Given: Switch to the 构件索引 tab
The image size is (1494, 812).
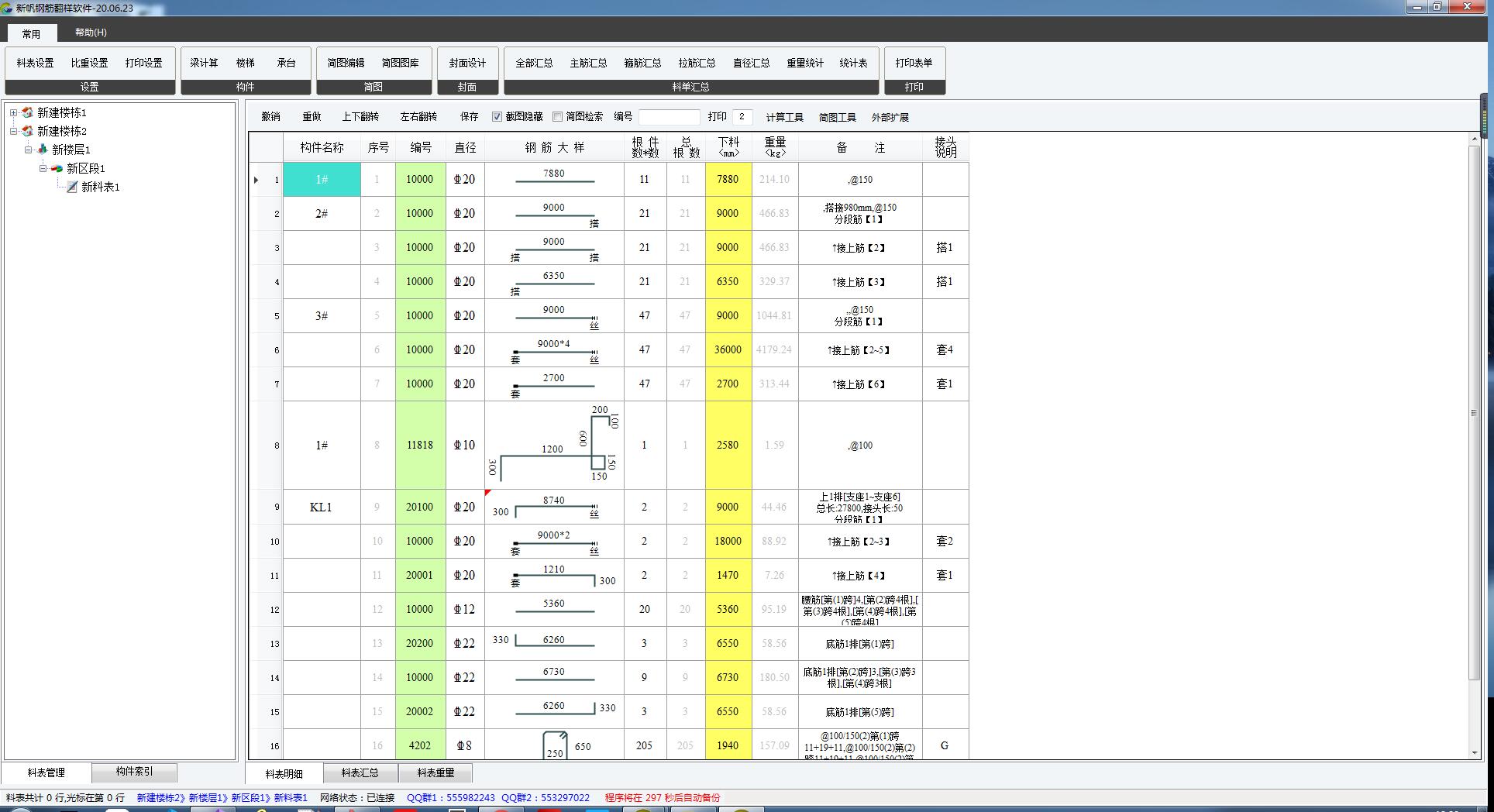Looking at the screenshot, I should [134, 772].
